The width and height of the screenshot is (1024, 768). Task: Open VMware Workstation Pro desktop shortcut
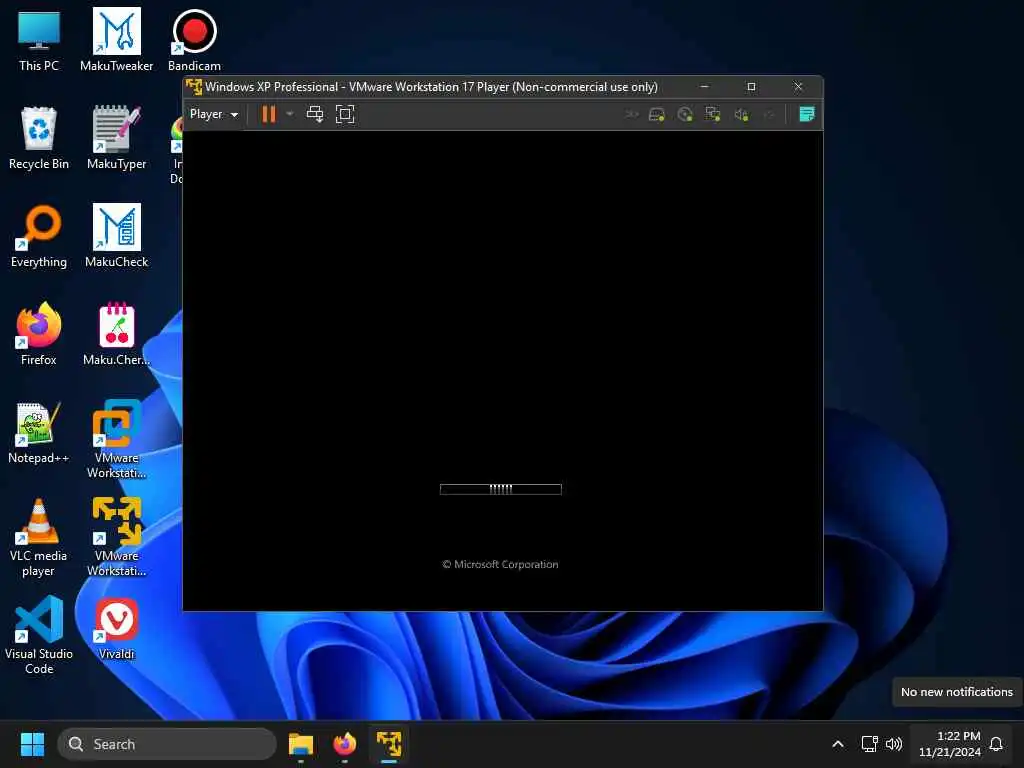[x=116, y=440]
